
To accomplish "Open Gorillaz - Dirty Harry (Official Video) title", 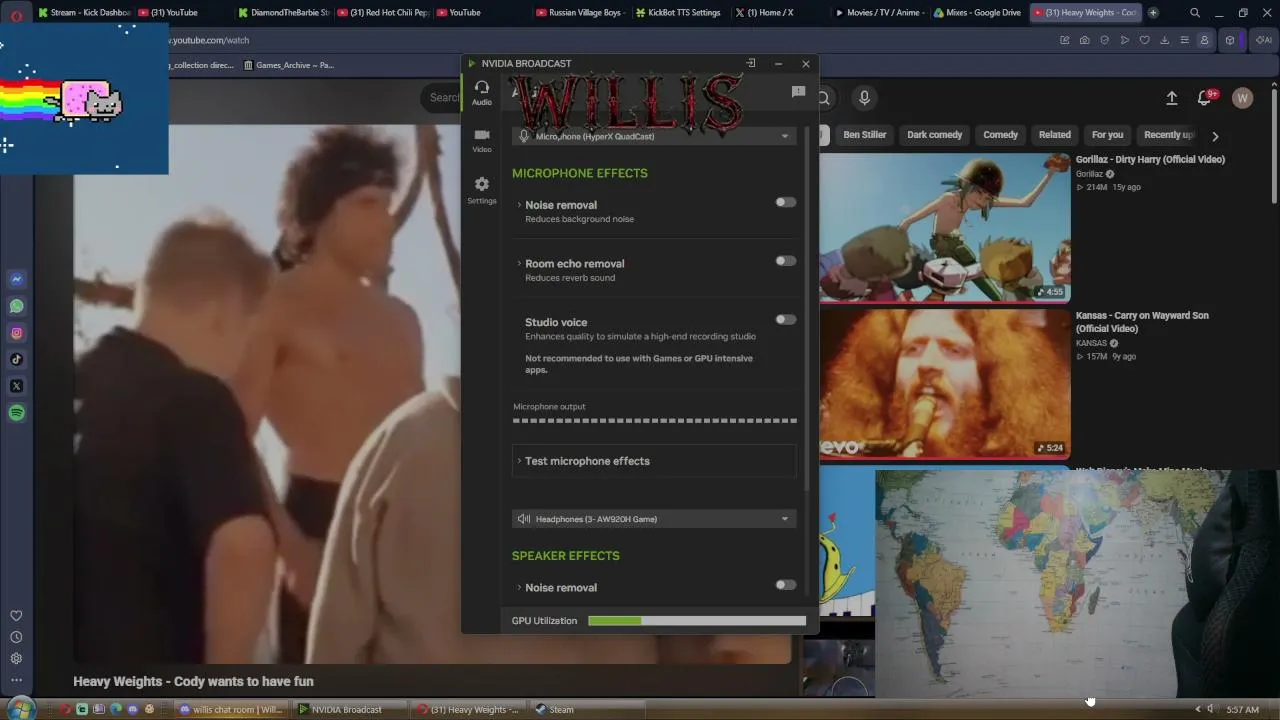I will [1150, 159].
